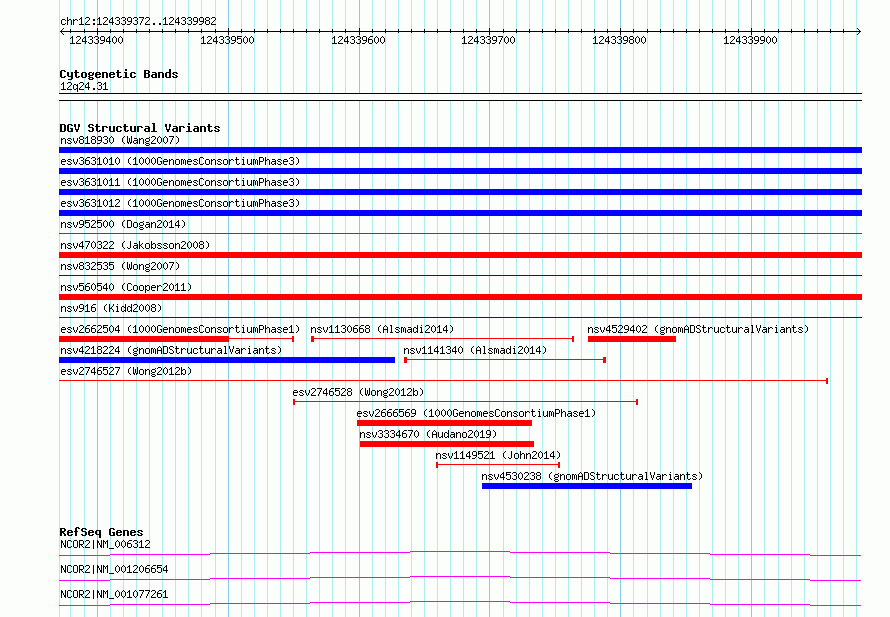Screen dimensions: 890x617
Task: Select the esv2662504 red bar
Action: [x=144, y=339]
